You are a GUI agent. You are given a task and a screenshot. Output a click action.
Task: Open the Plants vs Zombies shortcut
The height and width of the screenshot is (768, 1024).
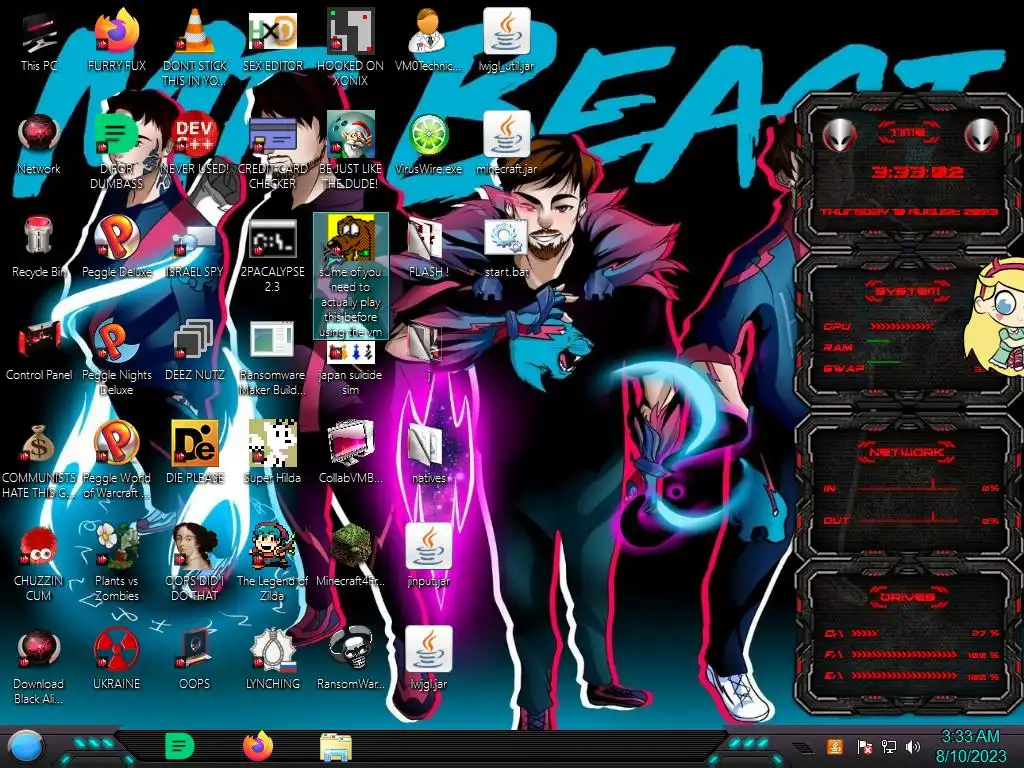point(117,546)
